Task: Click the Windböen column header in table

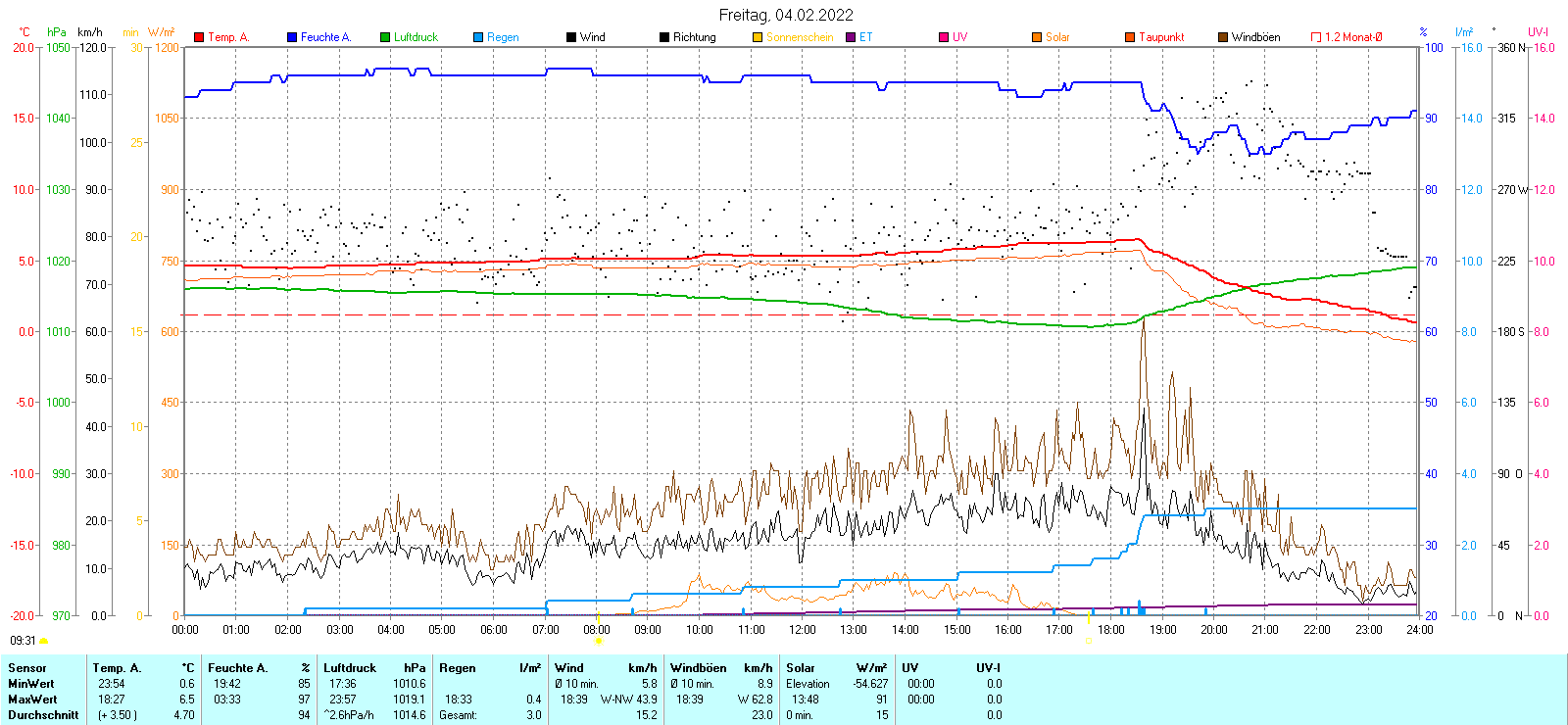Action: pos(699,668)
